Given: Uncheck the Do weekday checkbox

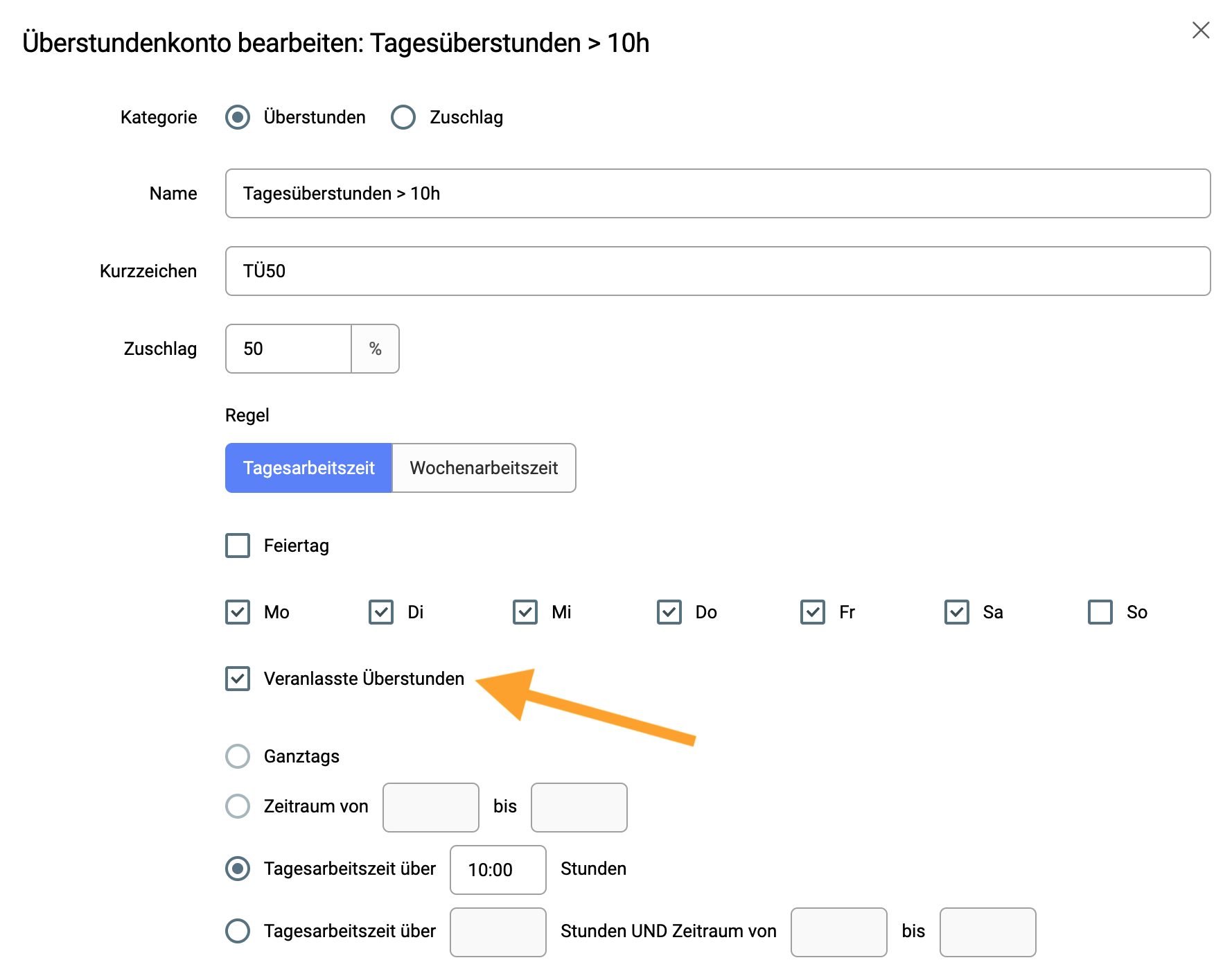Looking at the screenshot, I should coord(669,612).
